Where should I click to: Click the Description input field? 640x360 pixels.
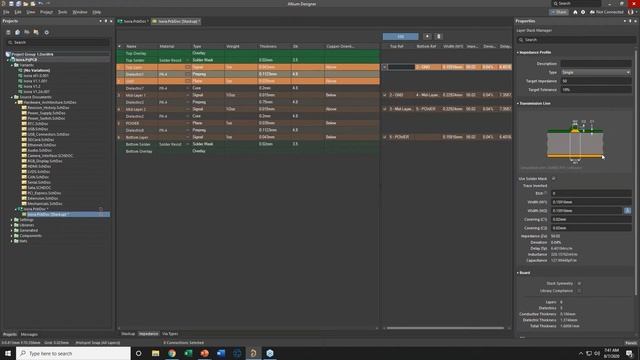(596, 64)
